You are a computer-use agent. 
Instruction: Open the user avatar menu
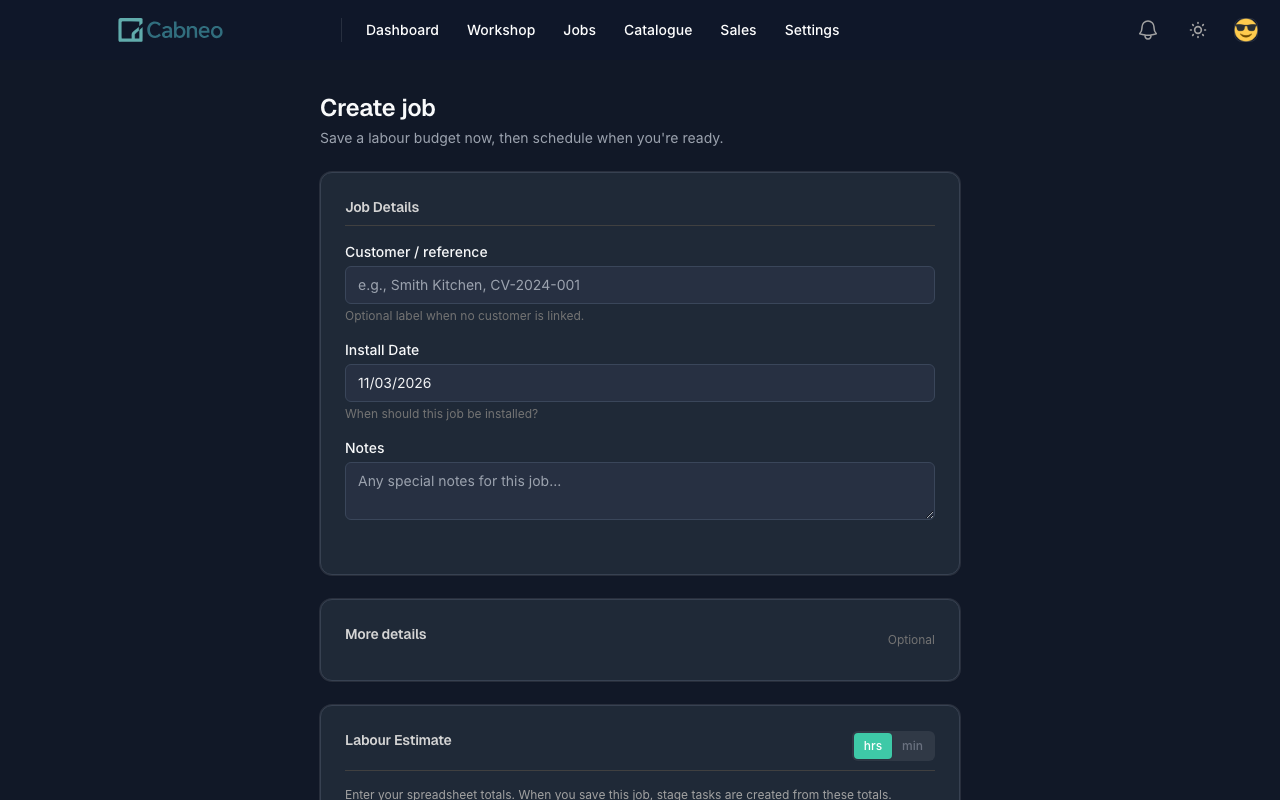click(1246, 30)
